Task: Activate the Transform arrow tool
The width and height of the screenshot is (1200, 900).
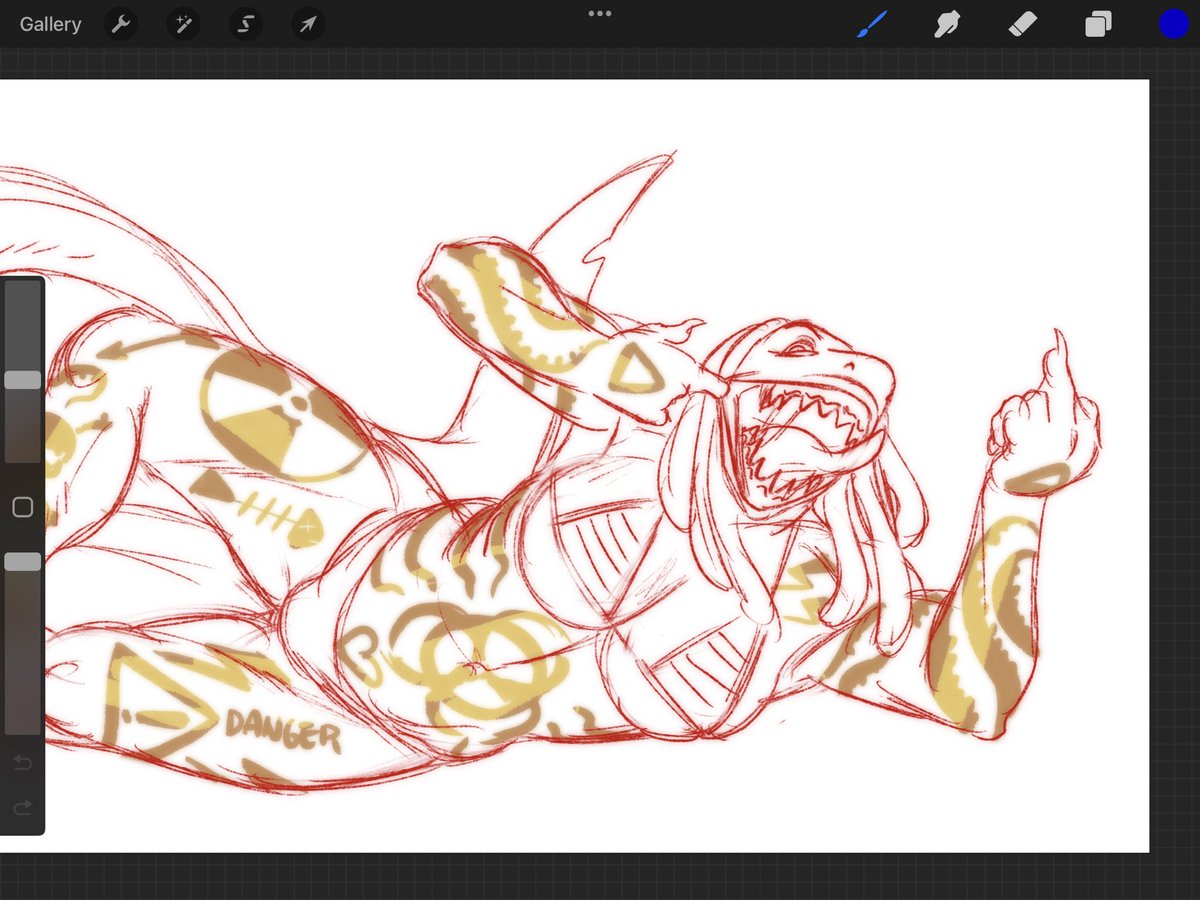Action: coord(308,24)
